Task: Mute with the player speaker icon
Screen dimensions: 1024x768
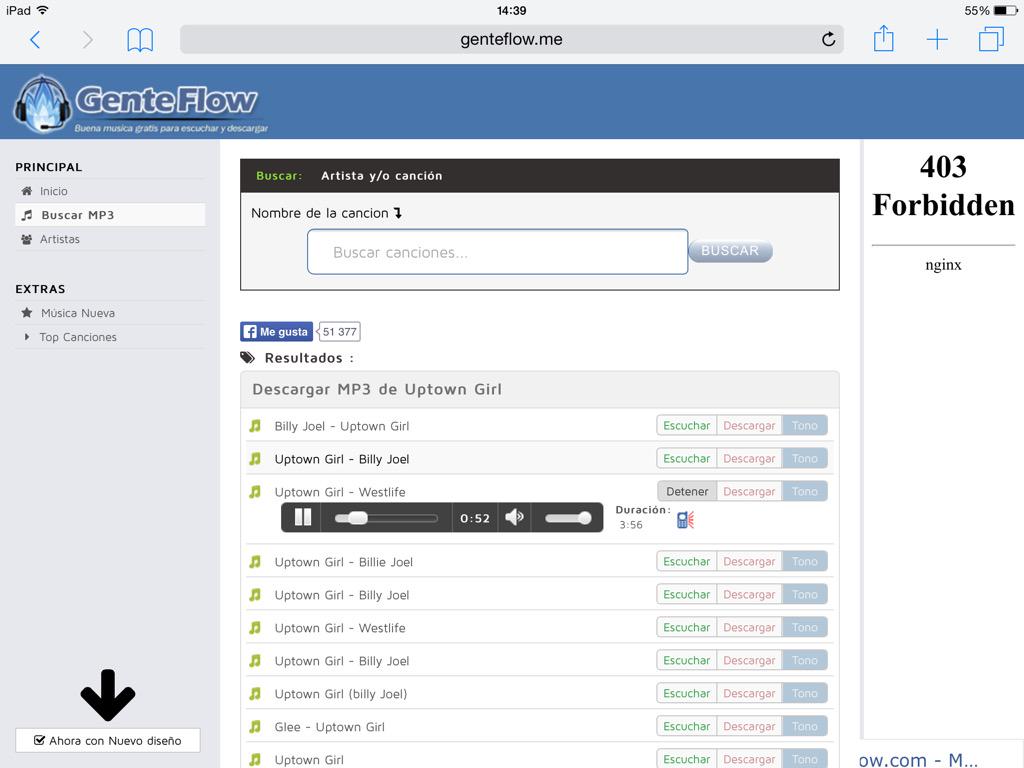Action: (x=514, y=517)
